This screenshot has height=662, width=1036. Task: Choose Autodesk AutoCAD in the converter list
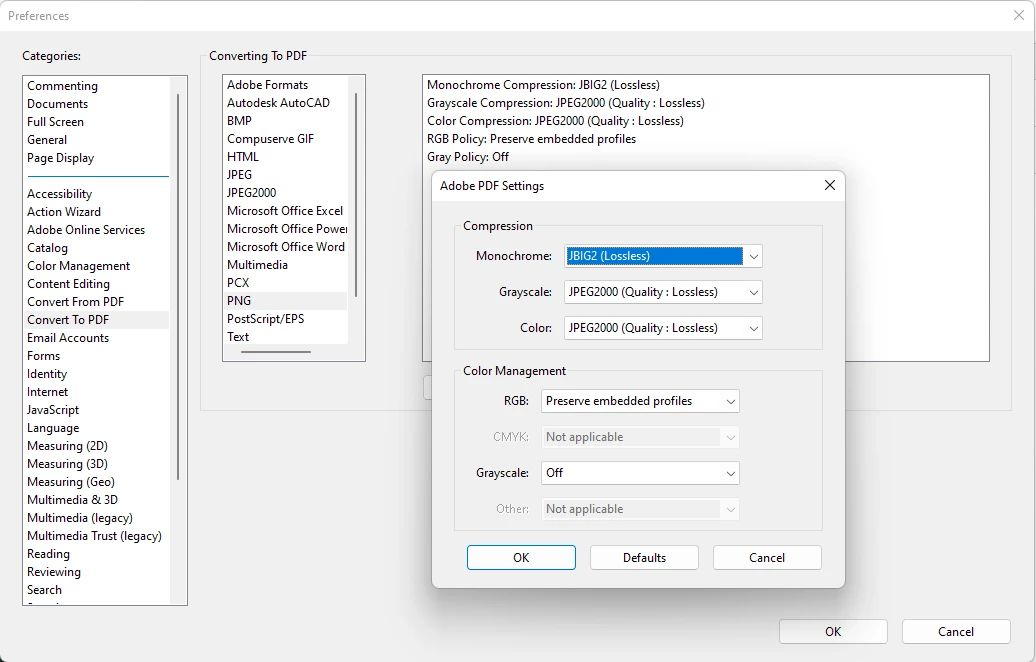click(x=278, y=102)
